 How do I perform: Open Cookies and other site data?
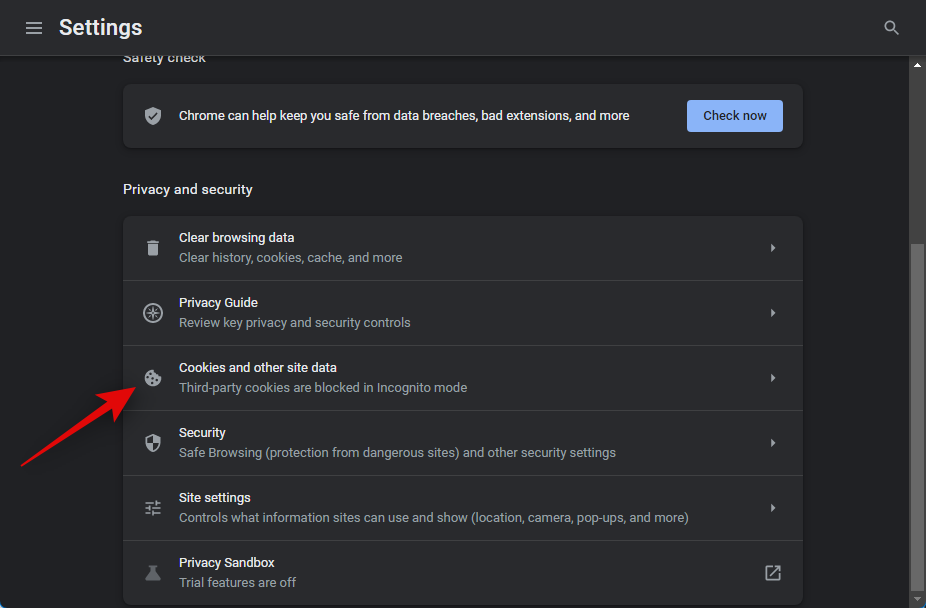tap(258, 368)
